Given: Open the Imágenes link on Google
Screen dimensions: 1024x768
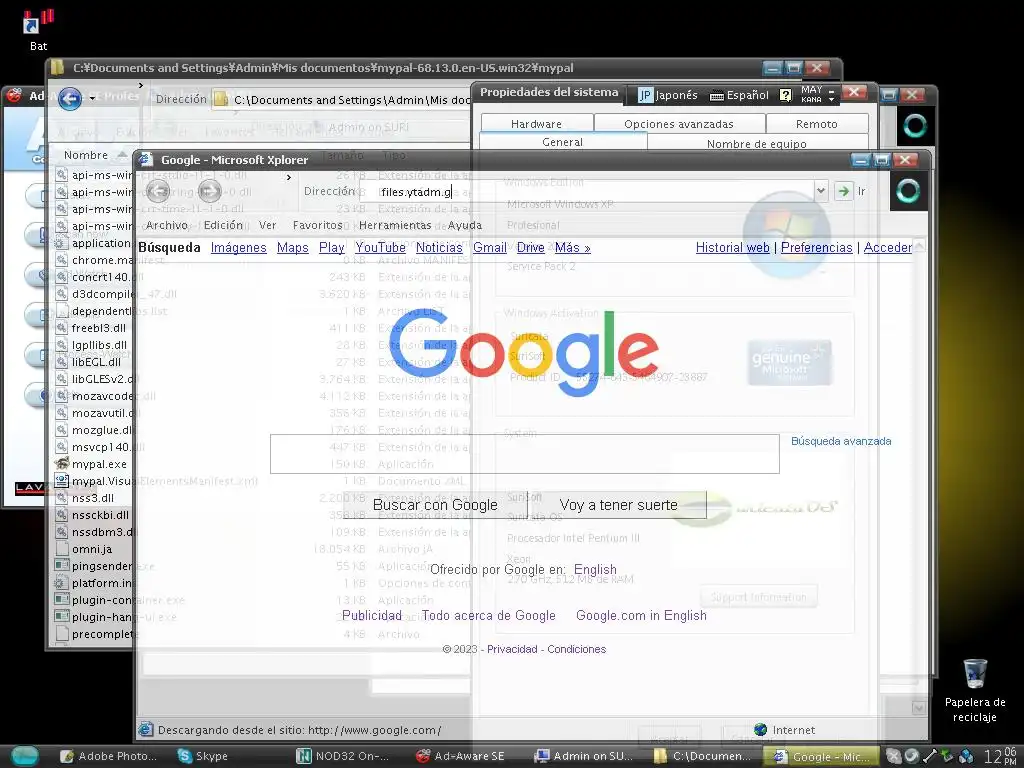Looking at the screenshot, I should pos(238,248).
